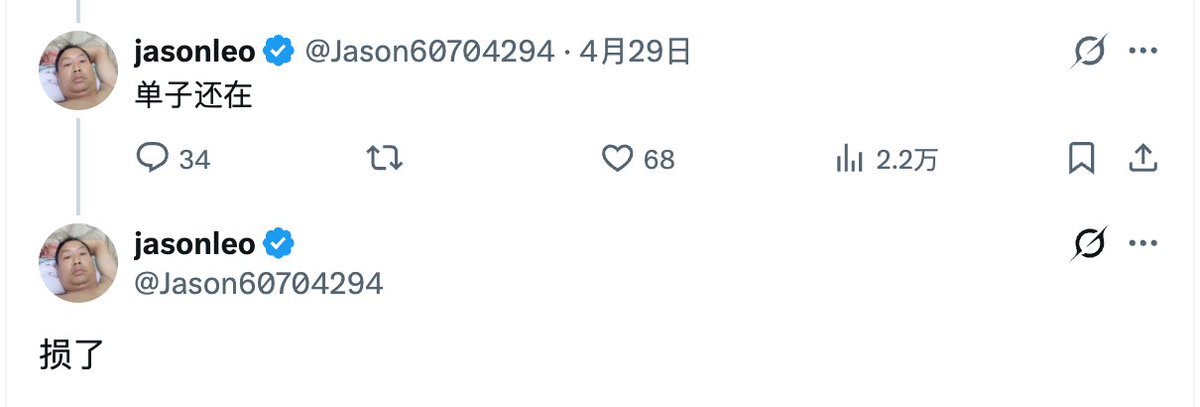Click jasonleo name on the 4月29日 tweet
The height and width of the screenshot is (407, 1200).
[194, 51]
